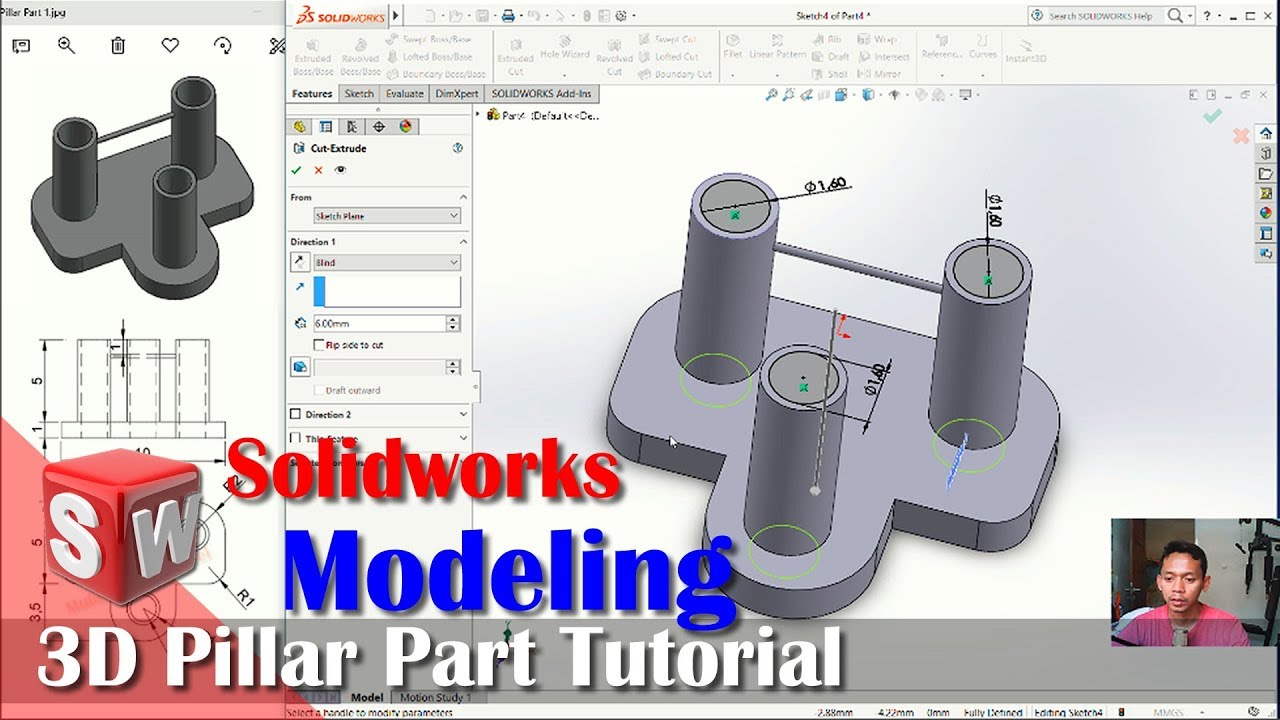
Task: Delete image with trash icon in viewer
Action: point(118,46)
